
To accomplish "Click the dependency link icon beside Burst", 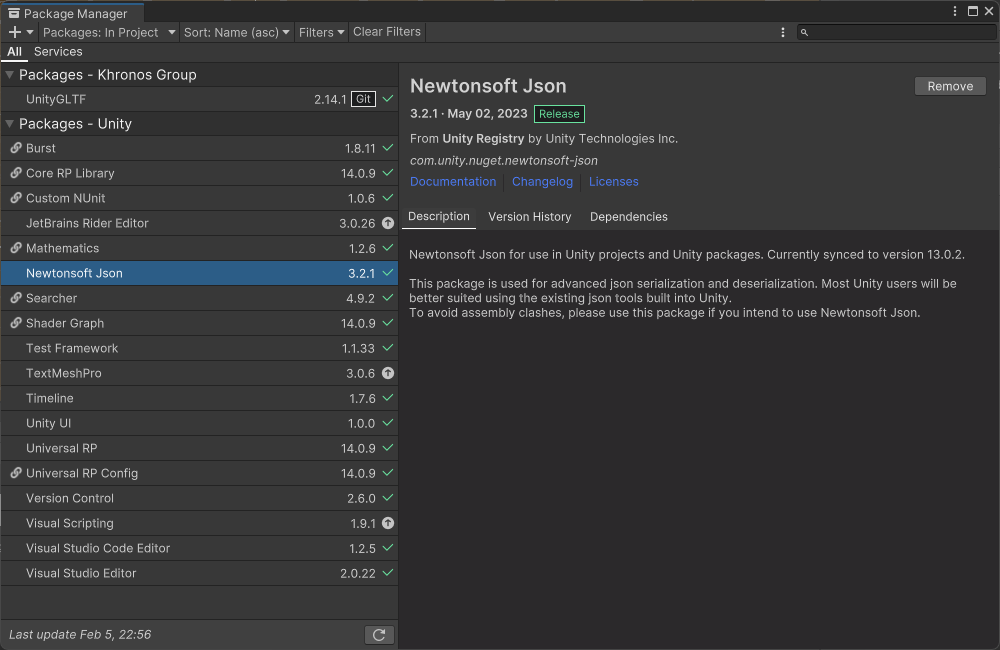I will (x=16, y=148).
